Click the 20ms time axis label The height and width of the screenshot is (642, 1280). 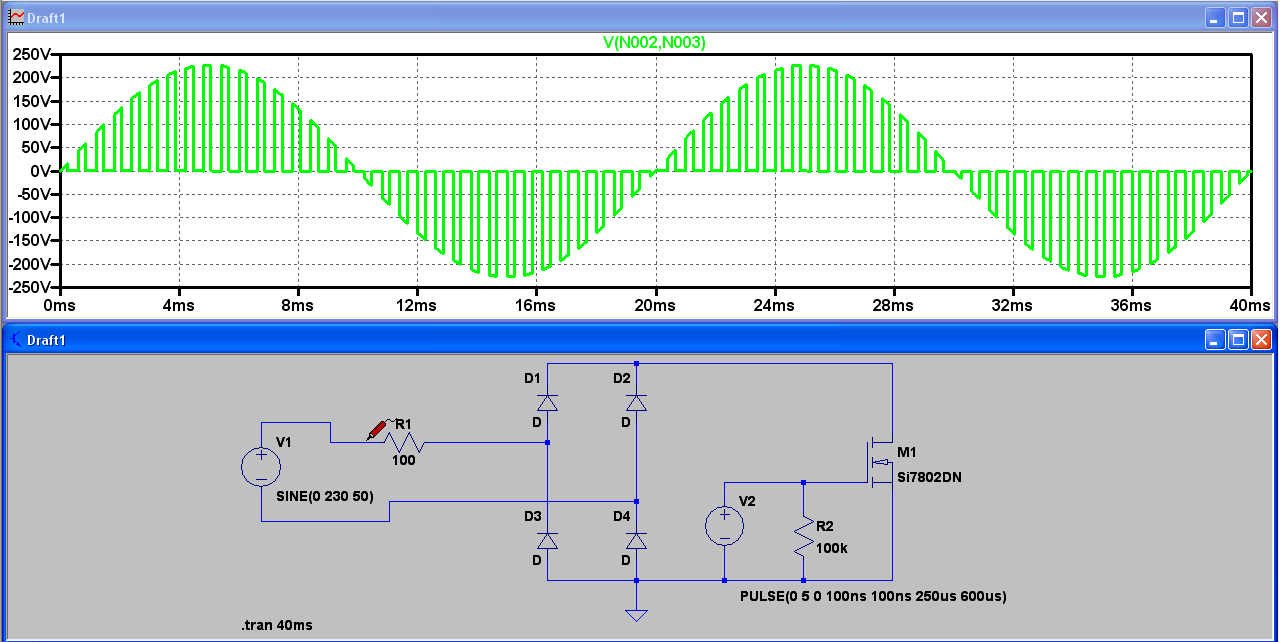(x=655, y=304)
